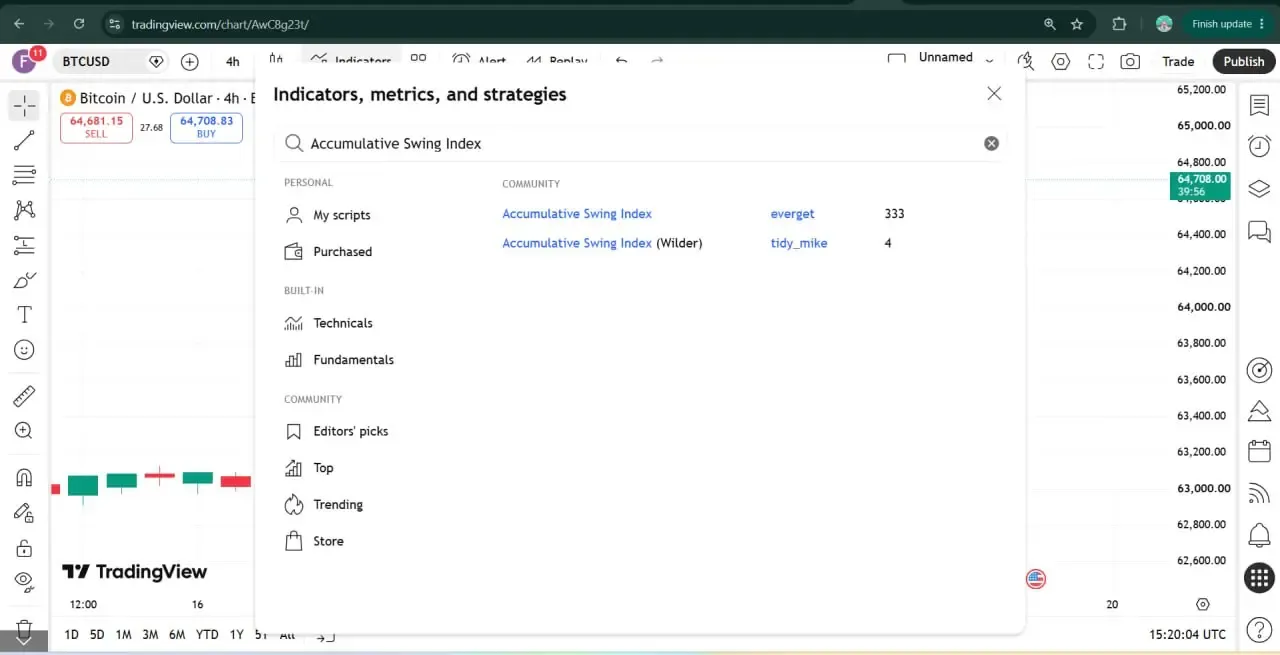
Task: Bookmark this page with star icon
Action: tap(1077, 23)
